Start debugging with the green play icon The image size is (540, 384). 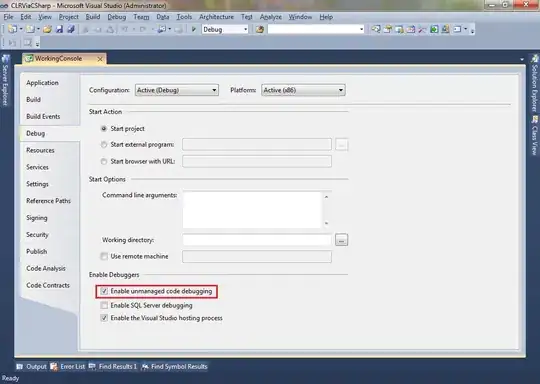point(194,29)
